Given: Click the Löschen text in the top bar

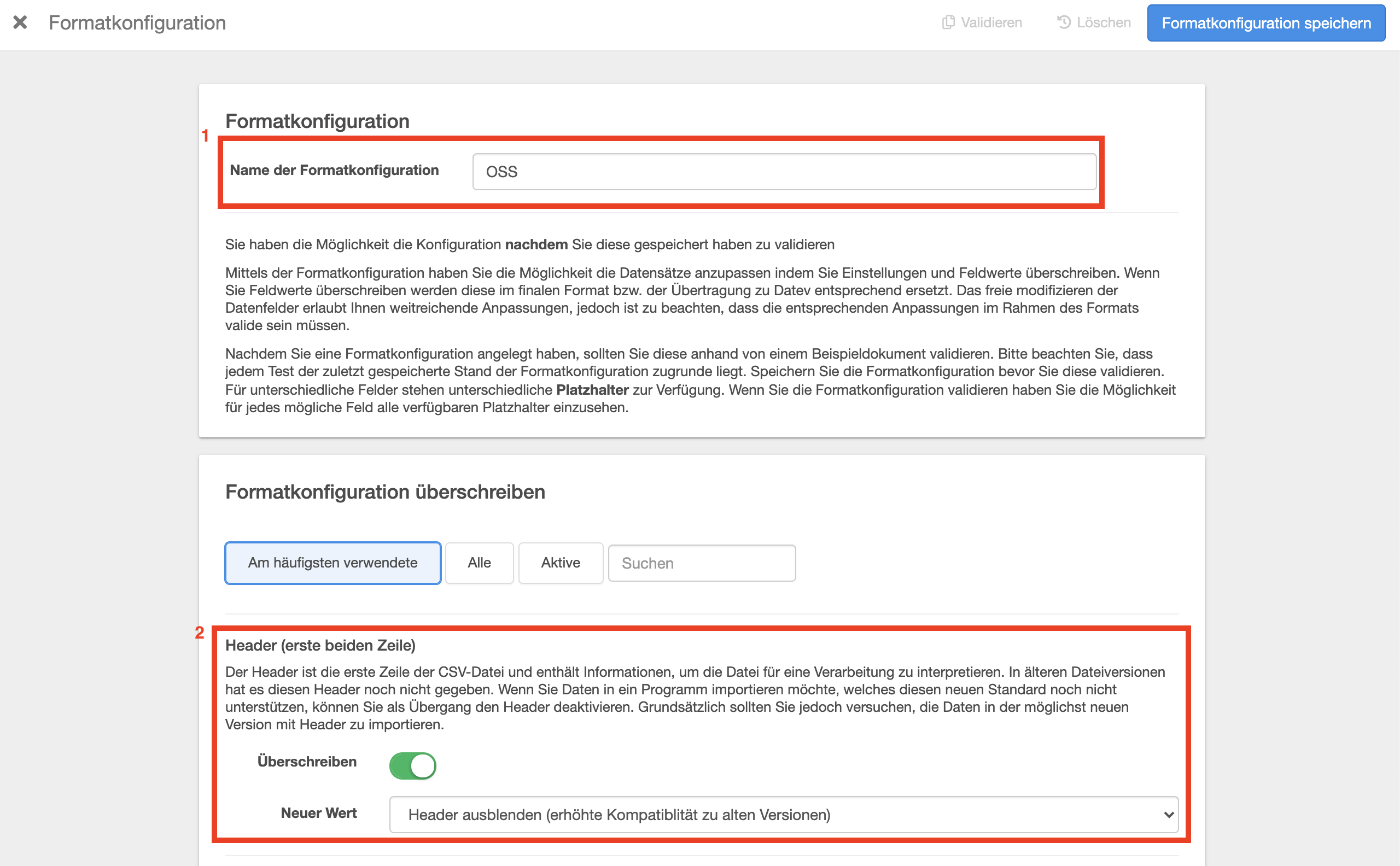Looking at the screenshot, I should point(1103,22).
